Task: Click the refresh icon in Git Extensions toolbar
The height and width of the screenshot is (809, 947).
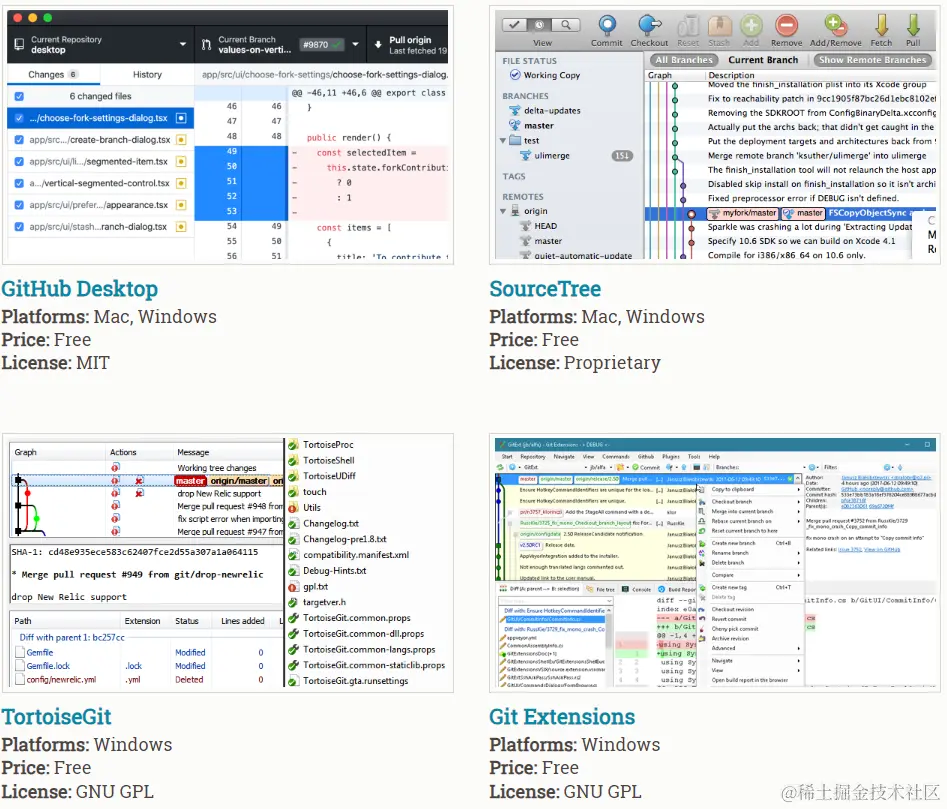Action: click(500, 467)
